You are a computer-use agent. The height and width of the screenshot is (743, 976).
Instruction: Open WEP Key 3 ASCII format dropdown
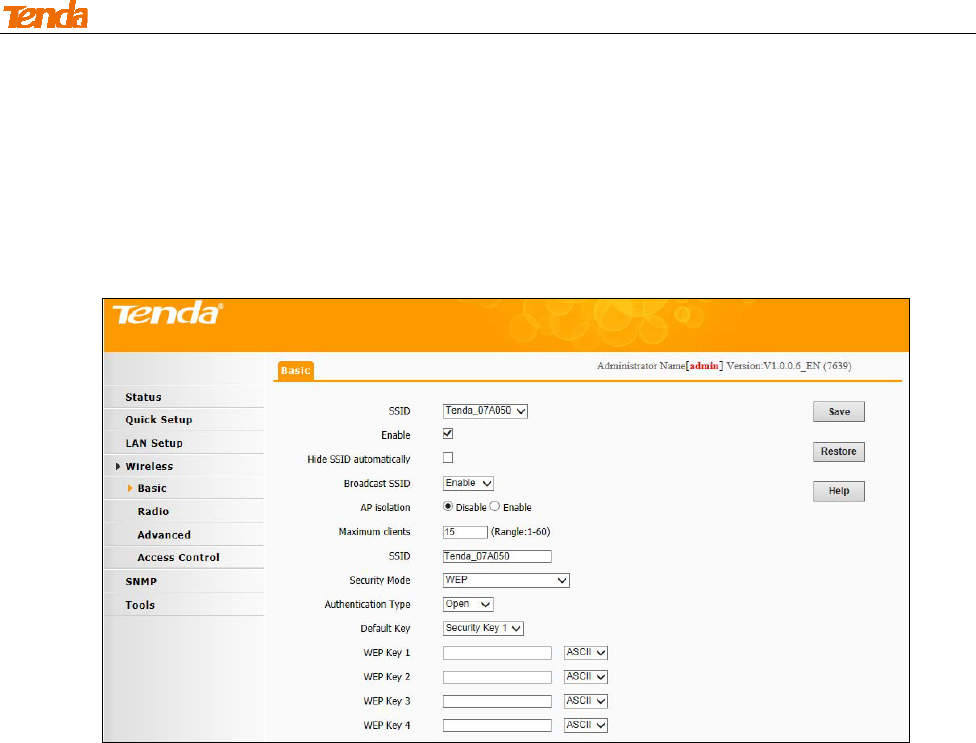point(586,701)
